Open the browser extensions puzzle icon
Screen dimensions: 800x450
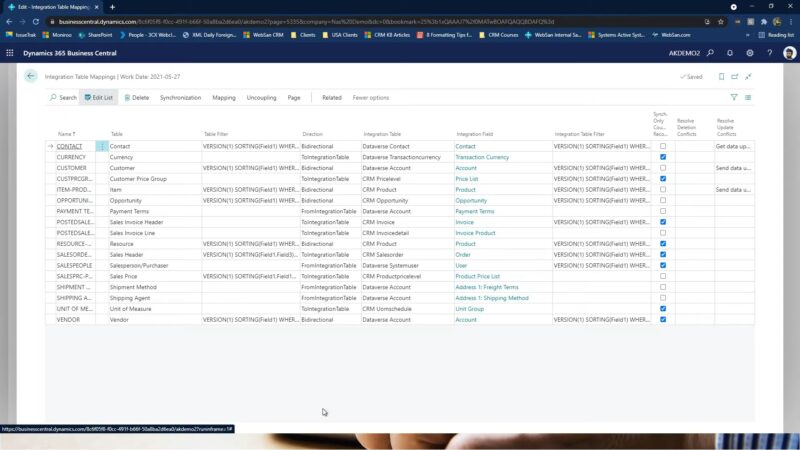764,22
